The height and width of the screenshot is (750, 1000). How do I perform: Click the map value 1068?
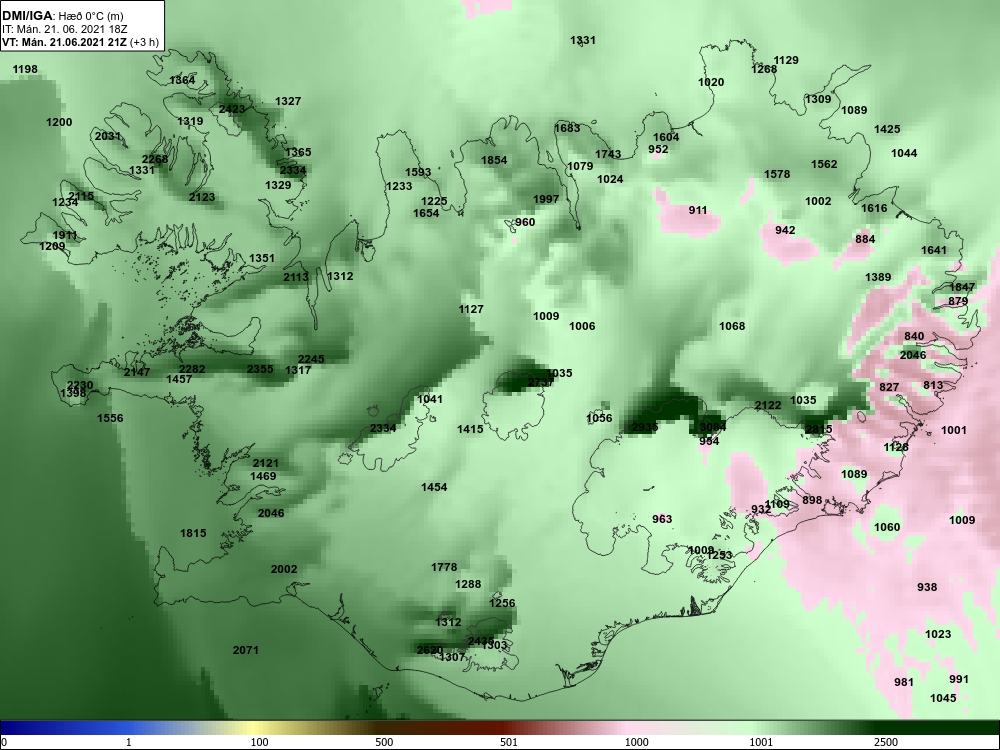(x=732, y=326)
